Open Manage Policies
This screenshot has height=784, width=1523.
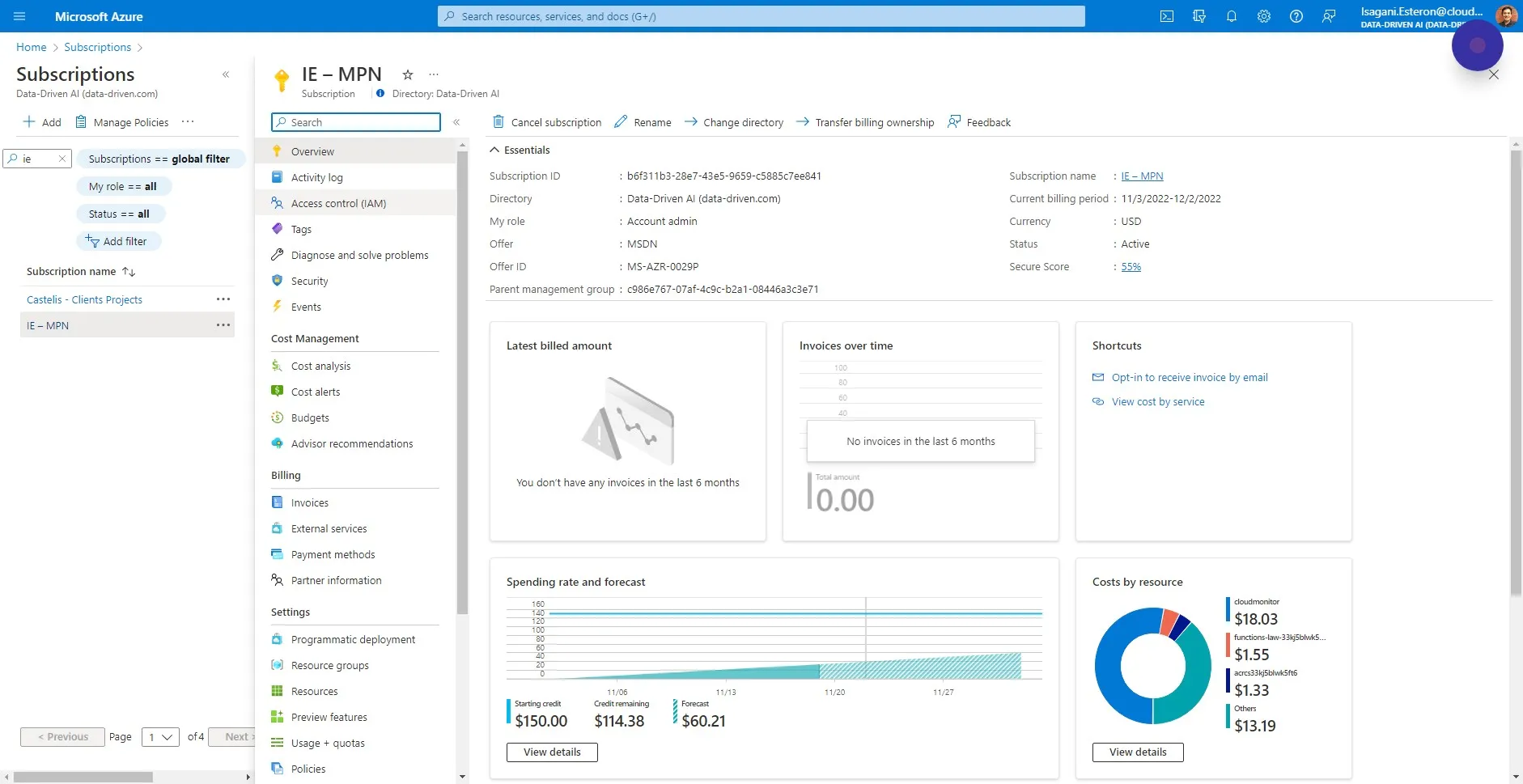[x=122, y=122]
